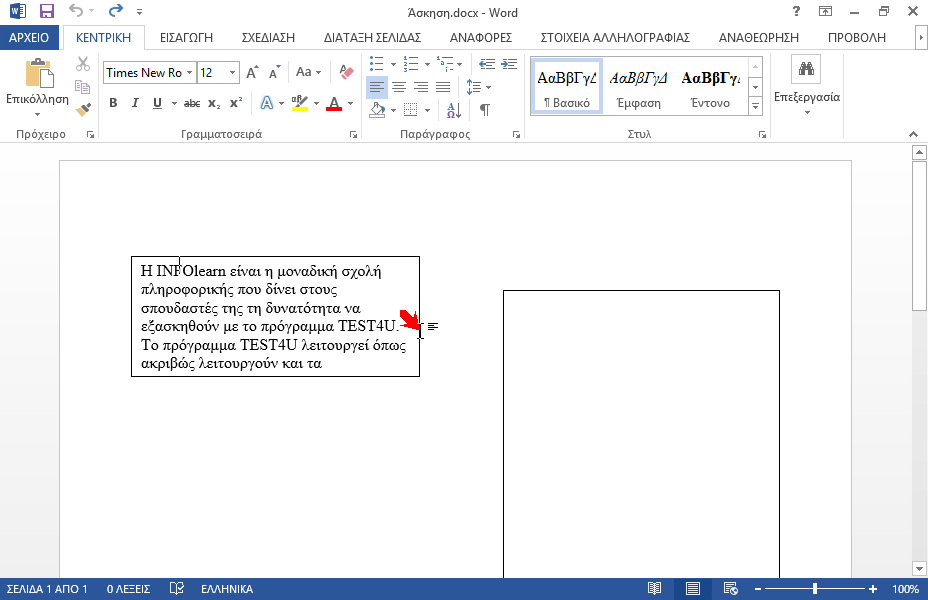Open the Font dialog launcher
Screen dimensions: 928x600
[353, 135]
